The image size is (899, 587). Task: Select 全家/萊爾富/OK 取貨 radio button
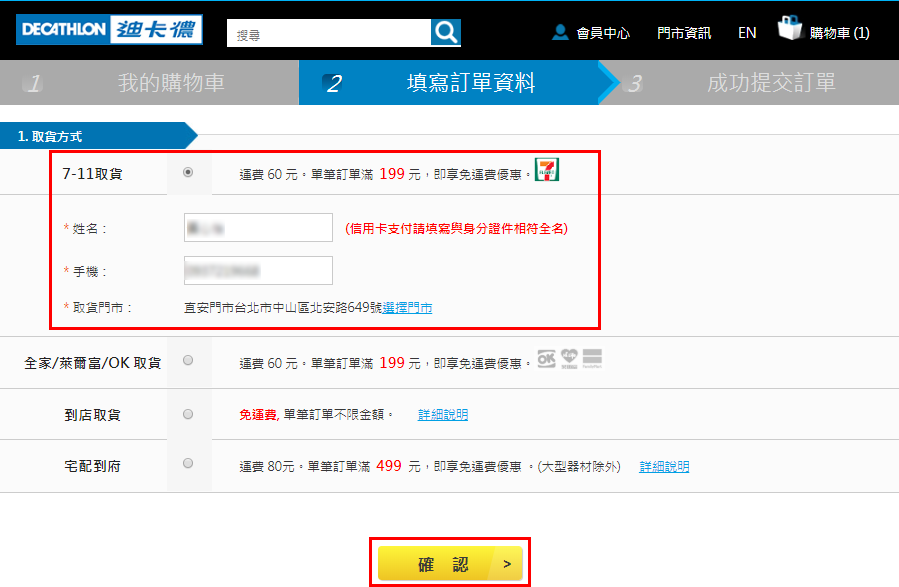pos(188,361)
